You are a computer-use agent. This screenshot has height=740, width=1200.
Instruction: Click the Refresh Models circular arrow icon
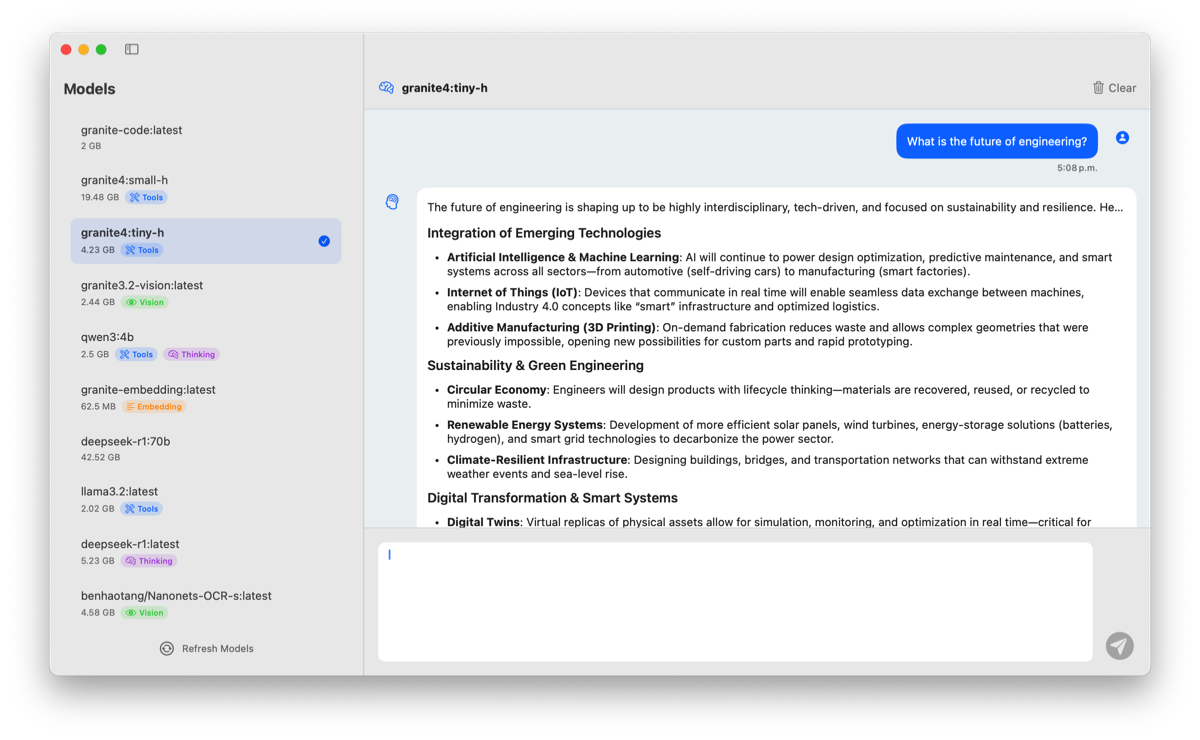pyautogui.click(x=167, y=649)
